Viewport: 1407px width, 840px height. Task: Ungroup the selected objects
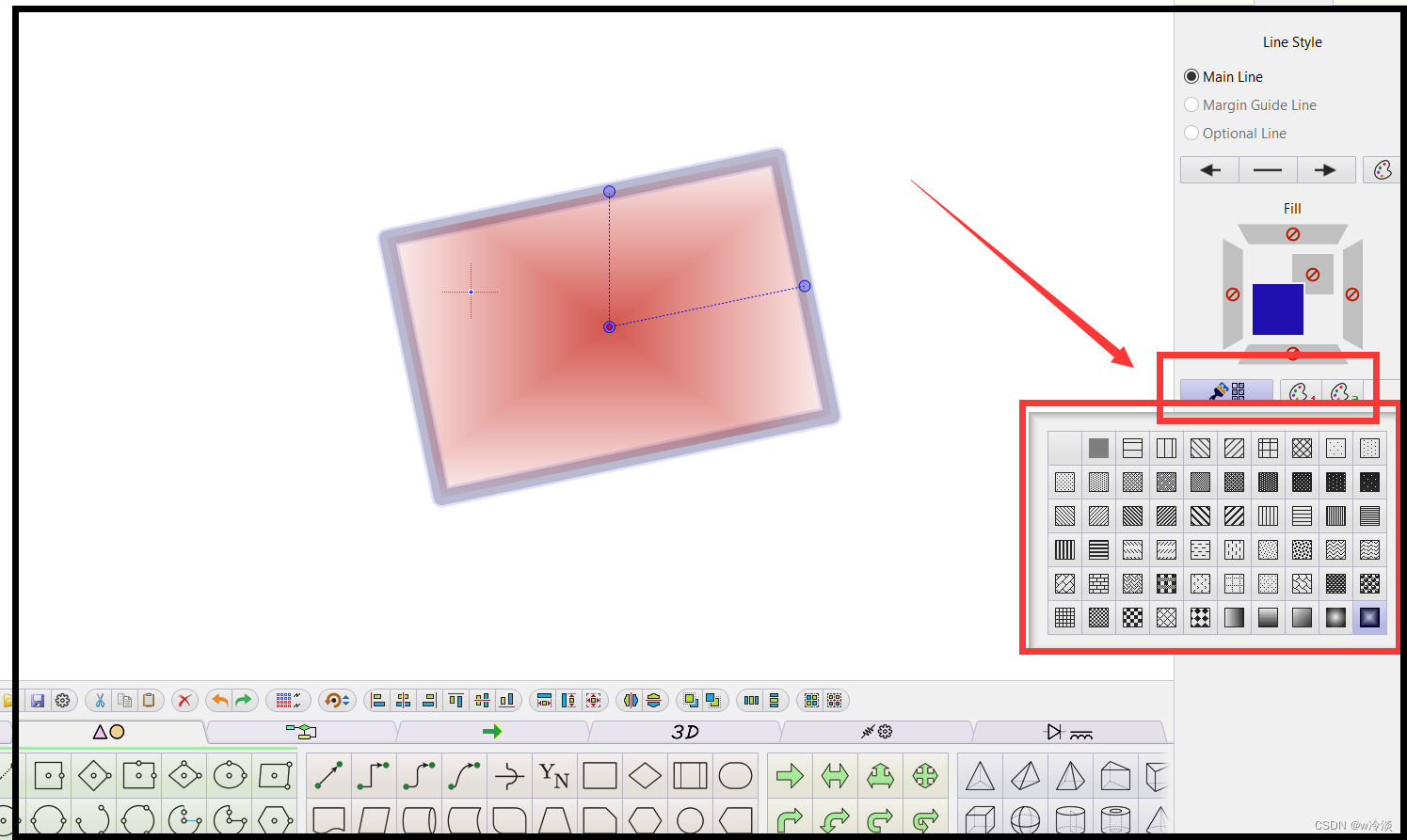click(x=835, y=701)
